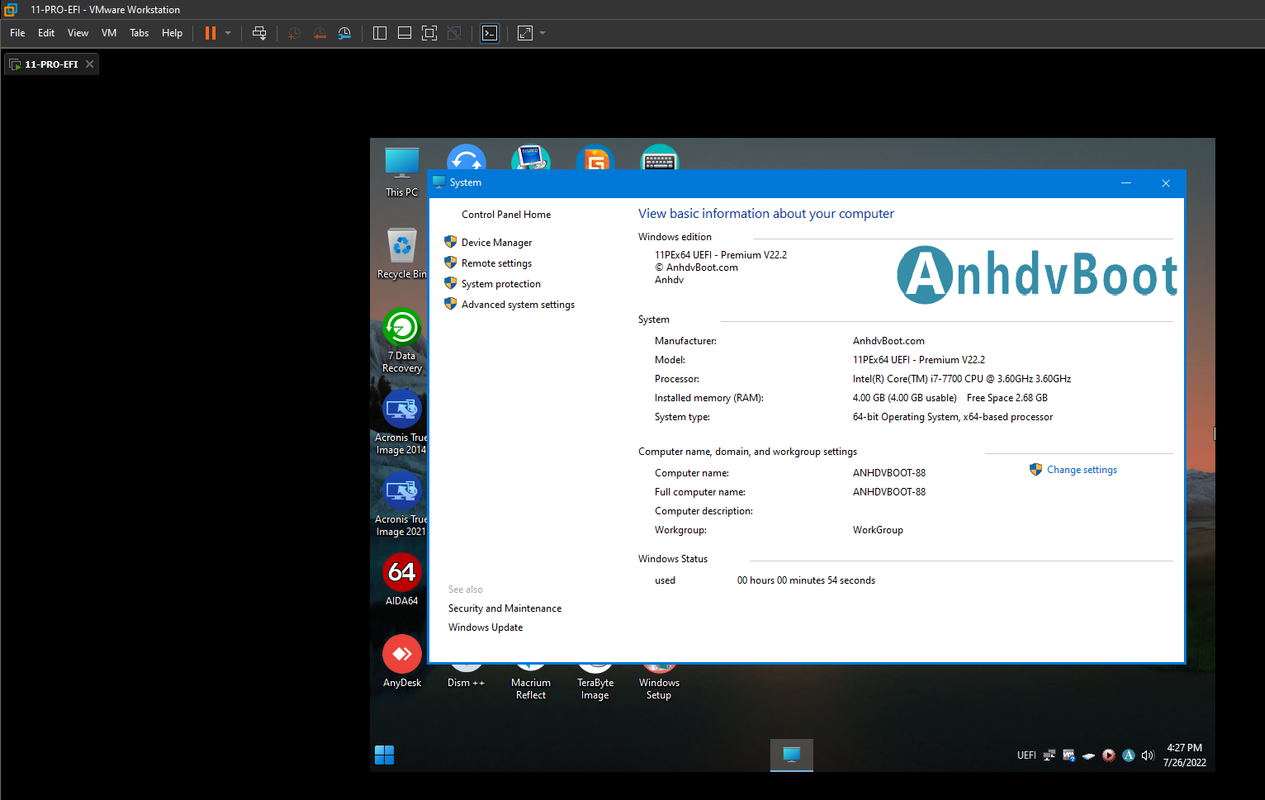Open the power options dropdown beside Pause
1265x800 pixels.
(x=228, y=33)
